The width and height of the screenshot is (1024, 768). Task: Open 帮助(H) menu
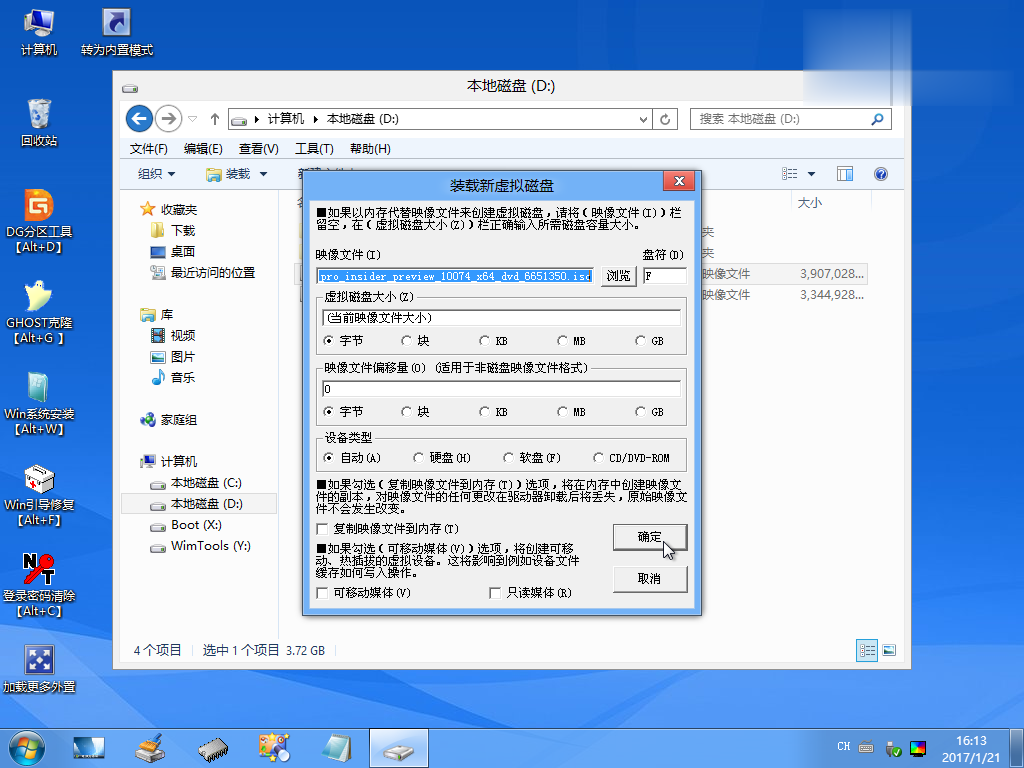coord(370,149)
